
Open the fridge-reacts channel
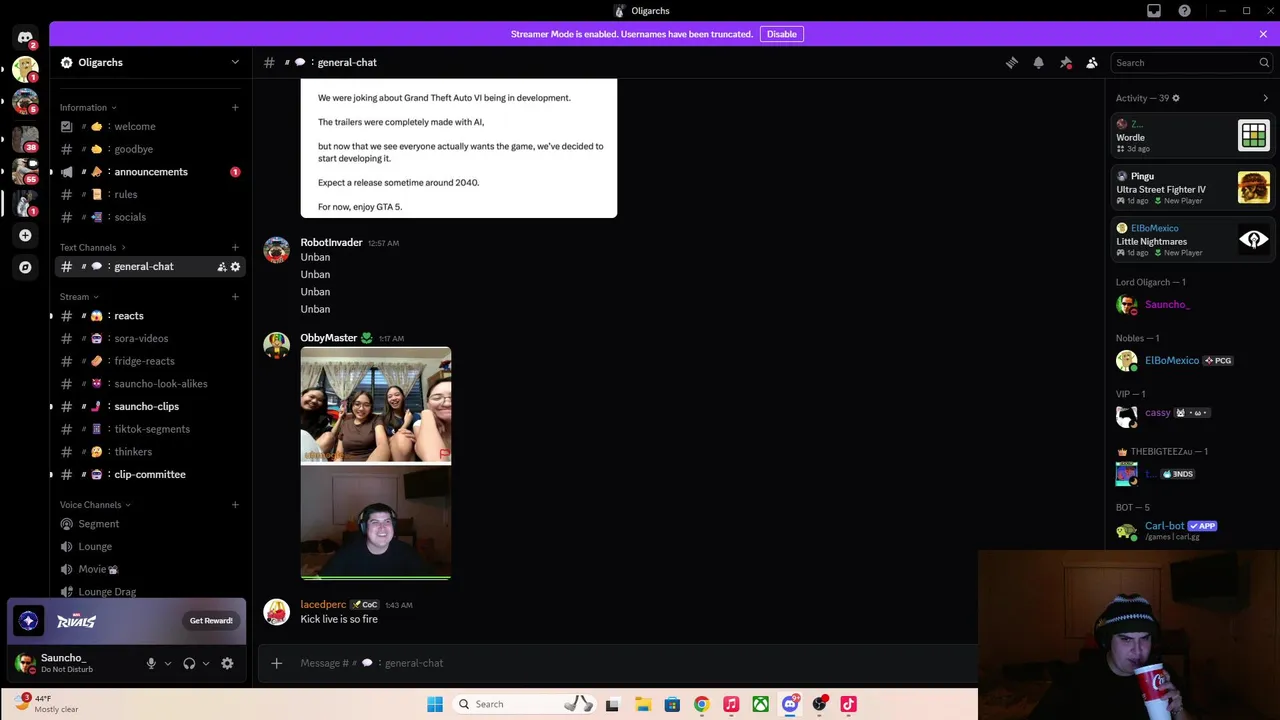(150, 361)
